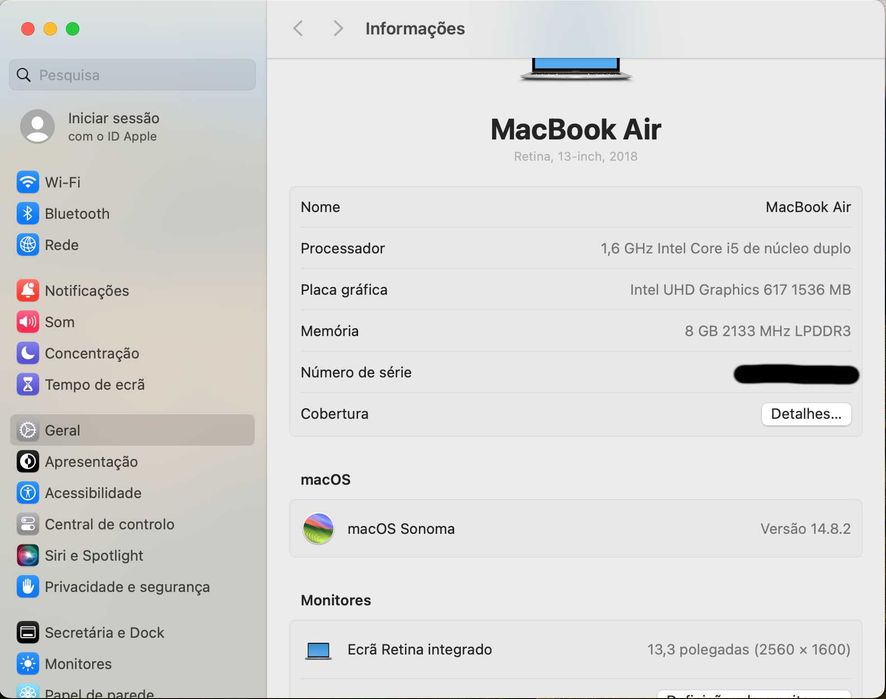886x699 pixels.
Task: Click the 13,3 polegadas resolution text
Action: [x=749, y=649]
